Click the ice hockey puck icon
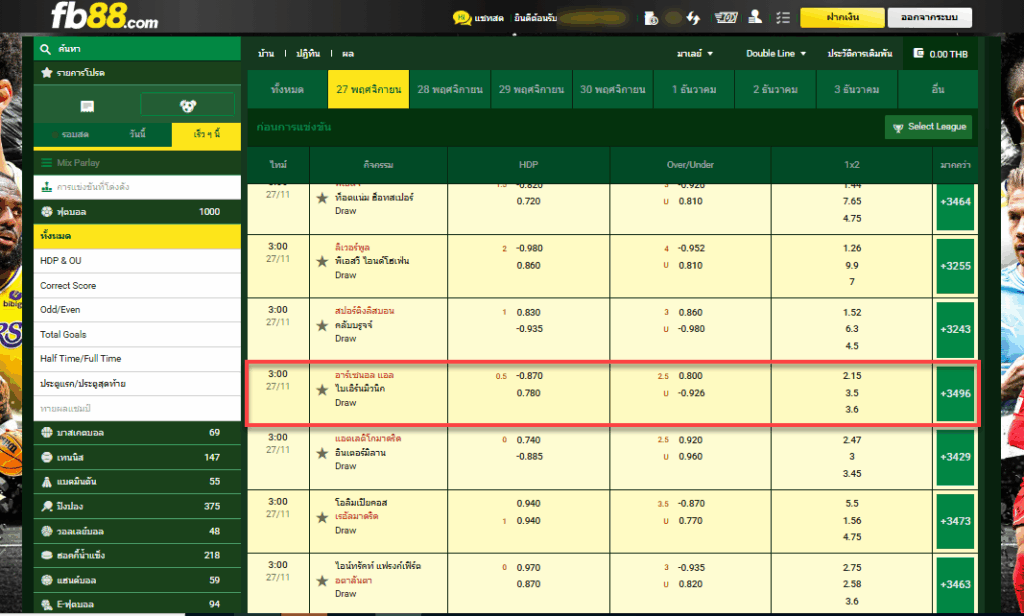This screenshot has height=616, width=1024. (46, 555)
